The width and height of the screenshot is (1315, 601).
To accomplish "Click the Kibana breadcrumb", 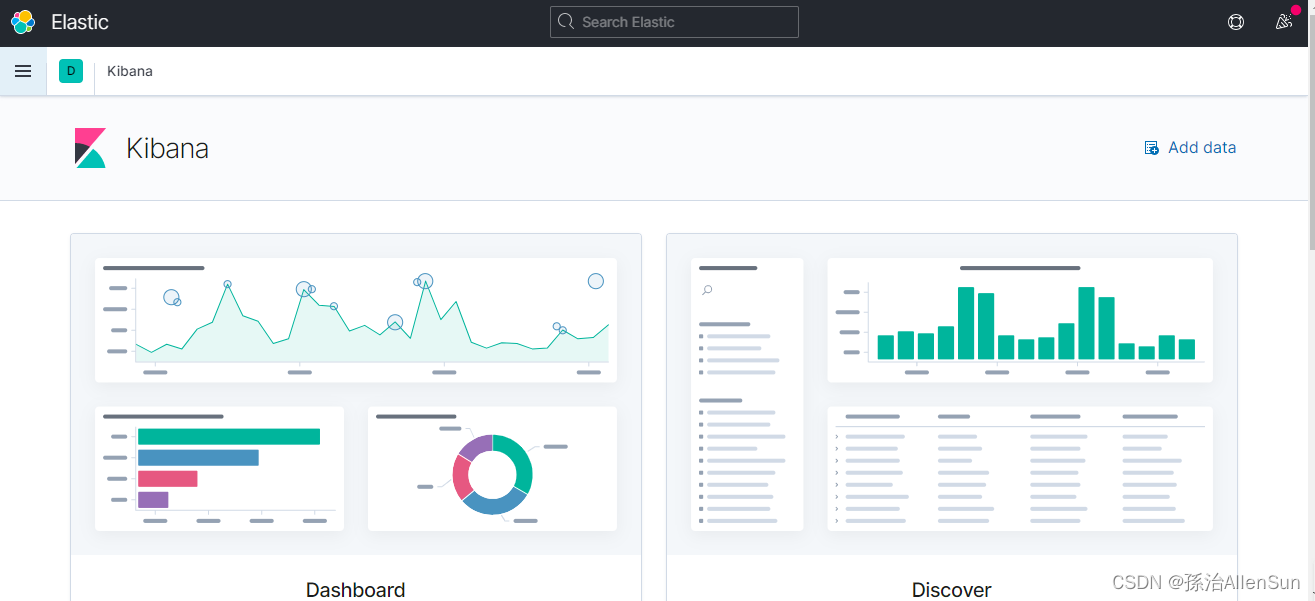I will 130,71.
